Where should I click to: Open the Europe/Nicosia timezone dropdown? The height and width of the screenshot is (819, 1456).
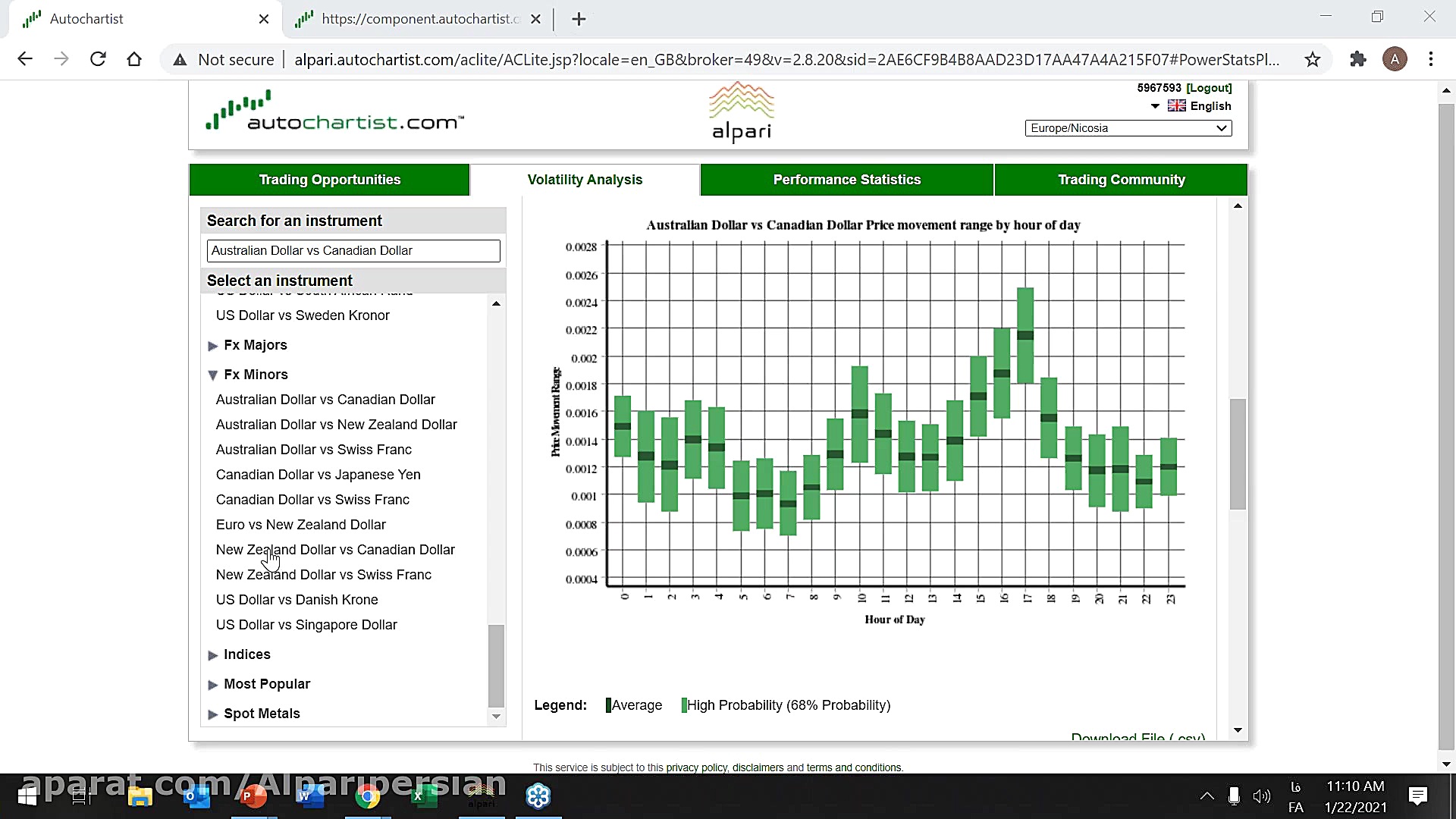[1128, 128]
